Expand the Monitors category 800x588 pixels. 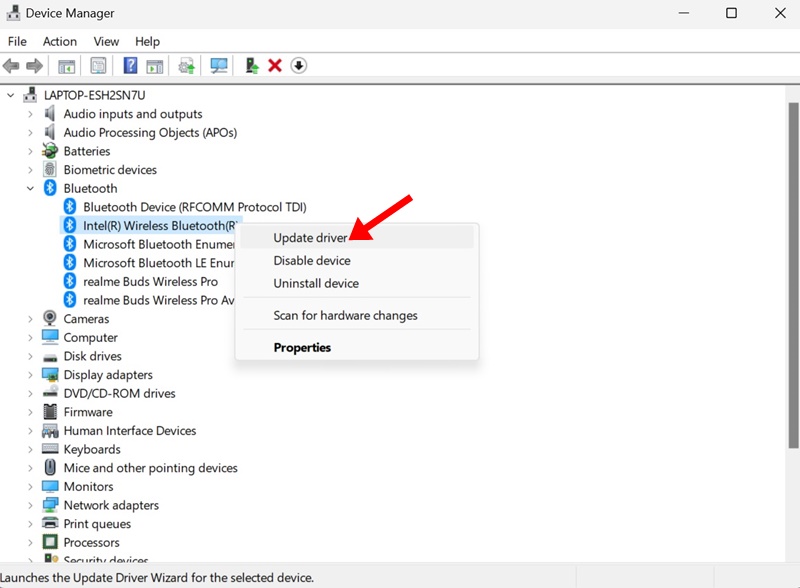click(x=31, y=486)
